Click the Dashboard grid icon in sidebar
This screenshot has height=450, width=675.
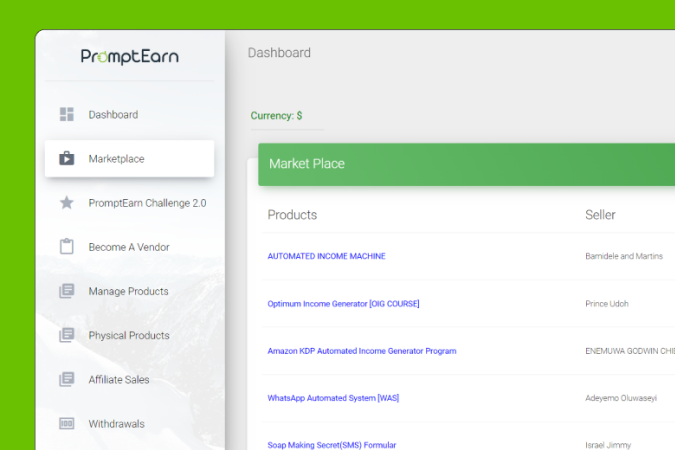[x=67, y=114]
